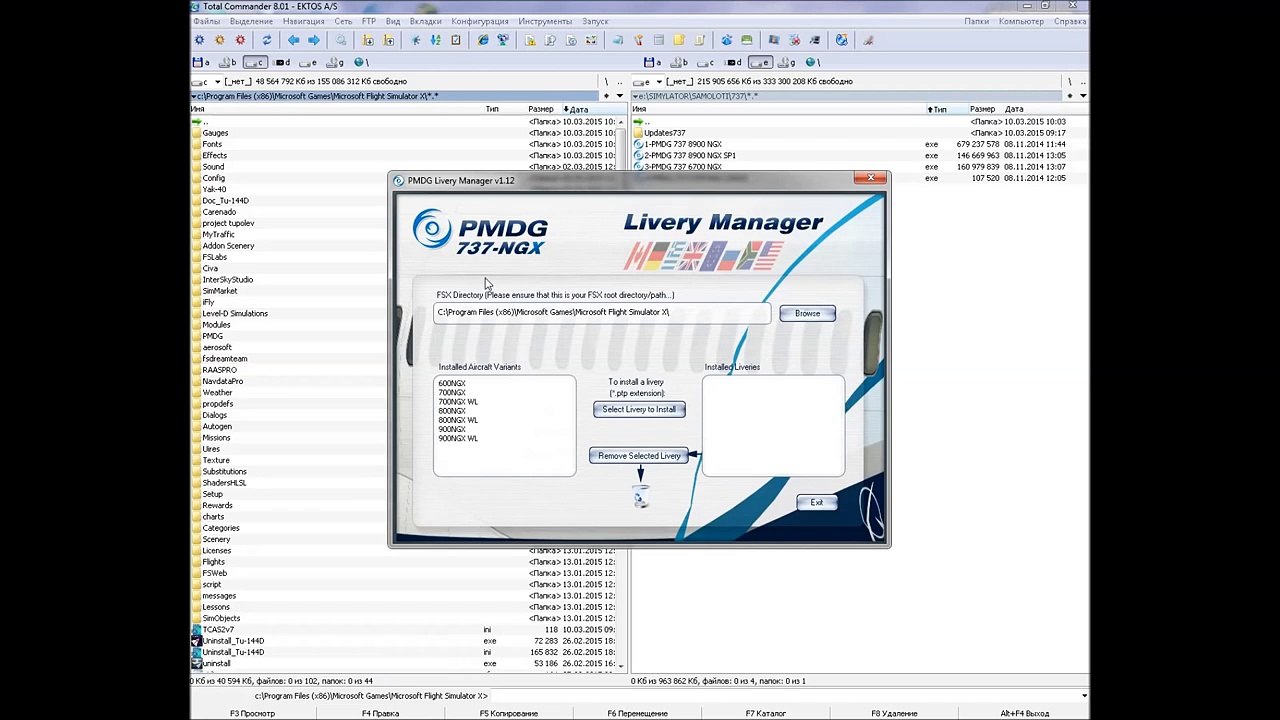
Task: Select drive d in right drive bar
Action: (x=734, y=62)
